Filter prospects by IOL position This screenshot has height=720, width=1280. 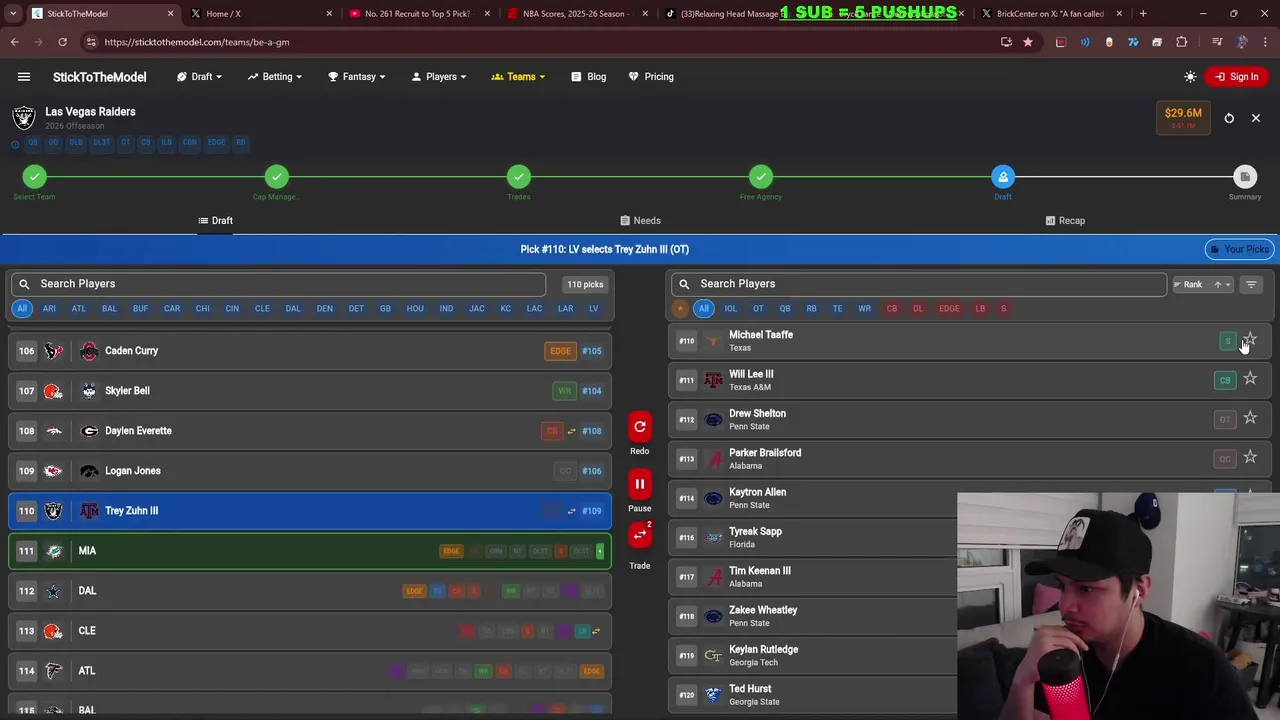731,308
